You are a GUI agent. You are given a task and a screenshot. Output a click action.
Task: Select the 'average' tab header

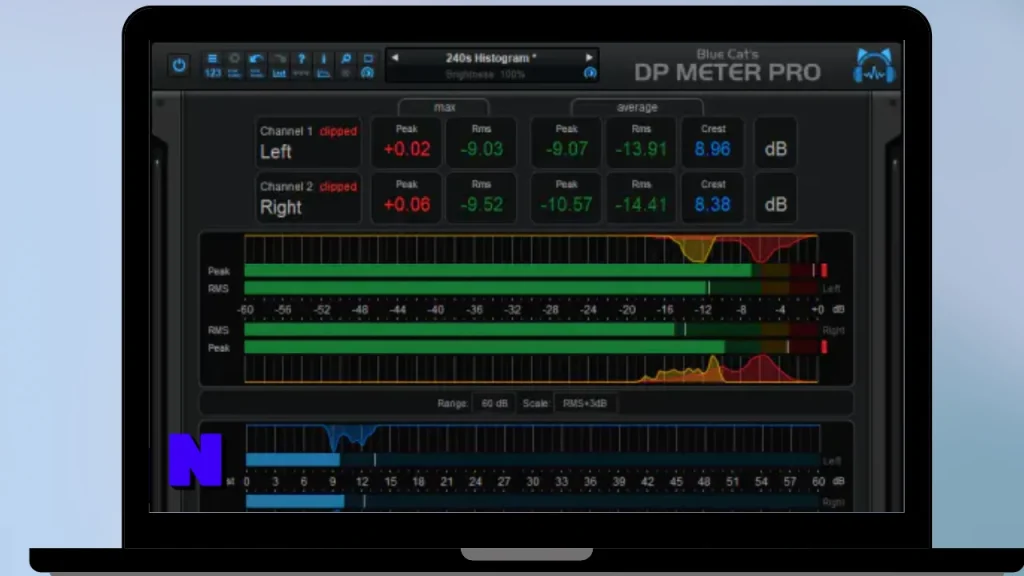click(637, 107)
